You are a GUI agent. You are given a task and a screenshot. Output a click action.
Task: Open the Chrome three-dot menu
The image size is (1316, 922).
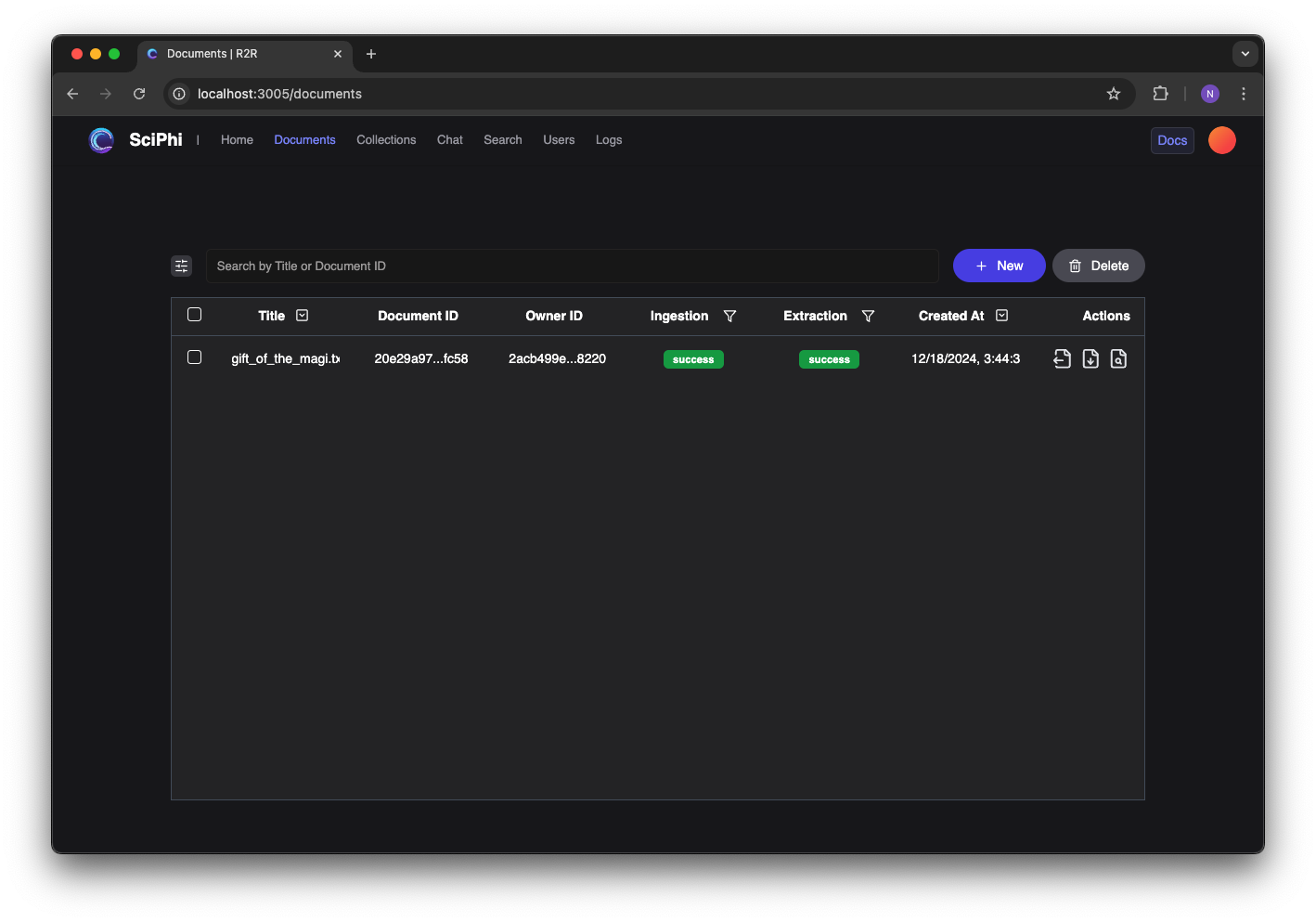(x=1244, y=94)
